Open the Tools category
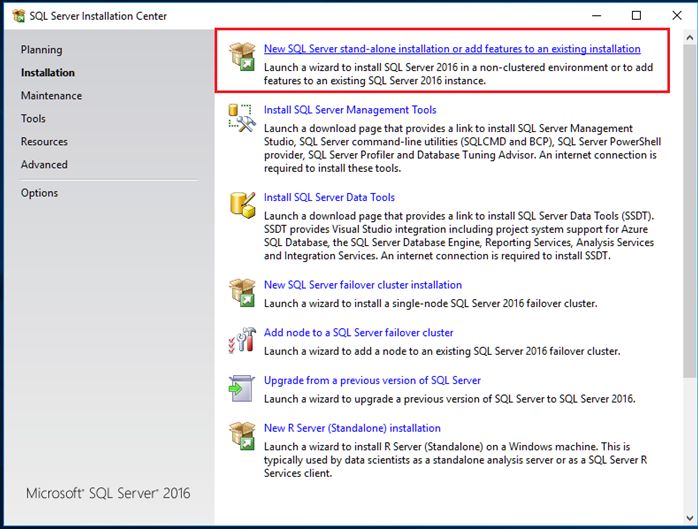Image resolution: width=698 pixels, height=529 pixels. pyautogui.click(x=33, y=119)
